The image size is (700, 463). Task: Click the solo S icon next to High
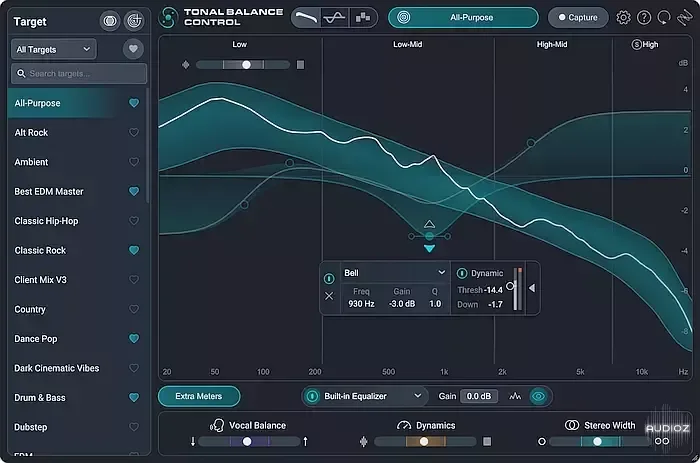click(636, 44)
